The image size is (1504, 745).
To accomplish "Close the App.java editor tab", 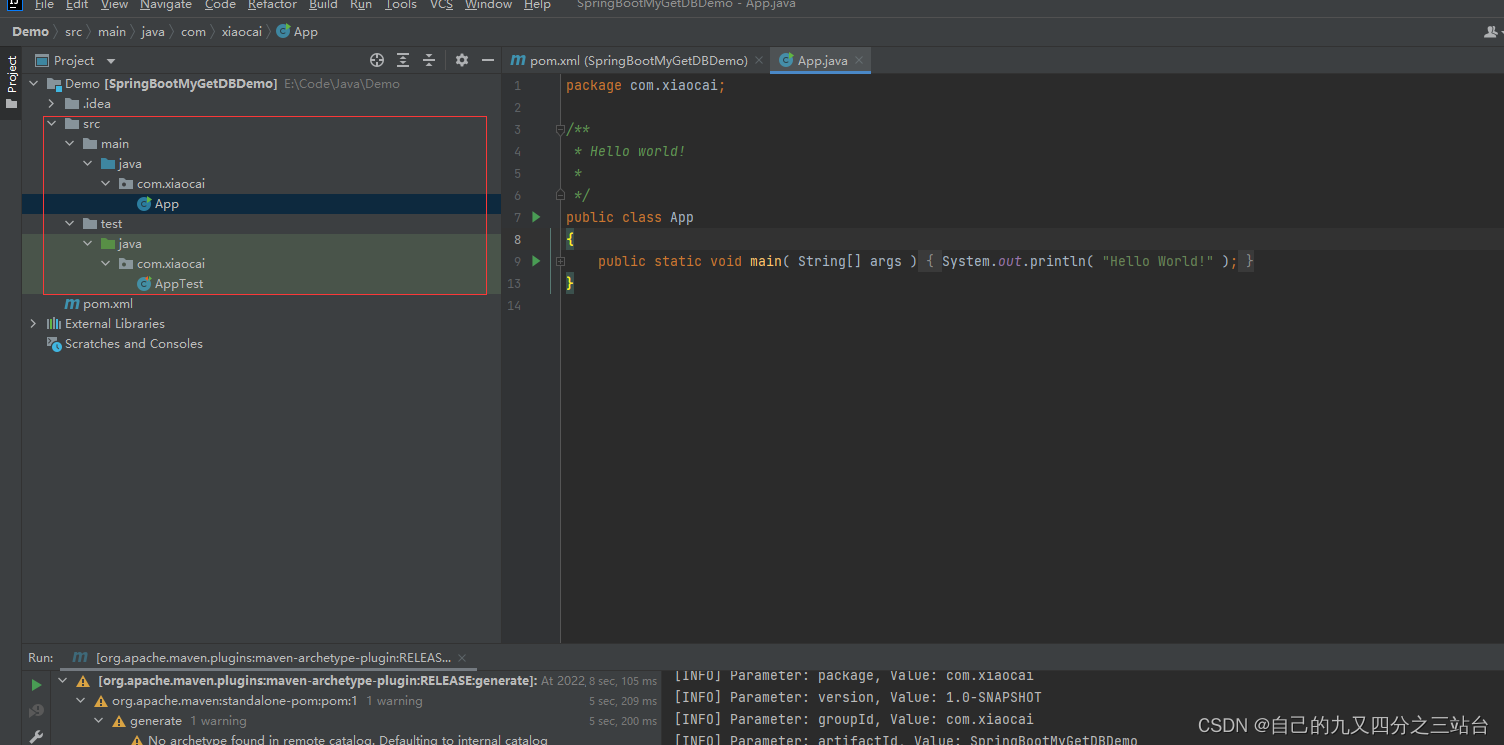I will pyautogui.click(x=857, y=60).
